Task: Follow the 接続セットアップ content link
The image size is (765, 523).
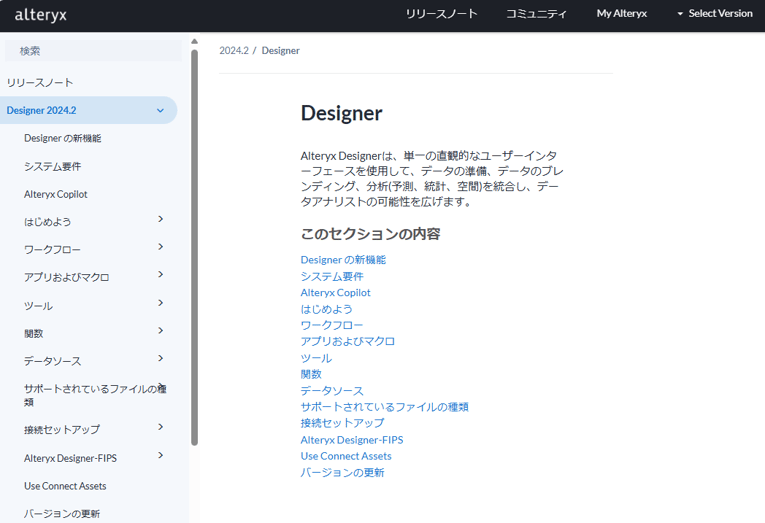Action: coord(342,423)
